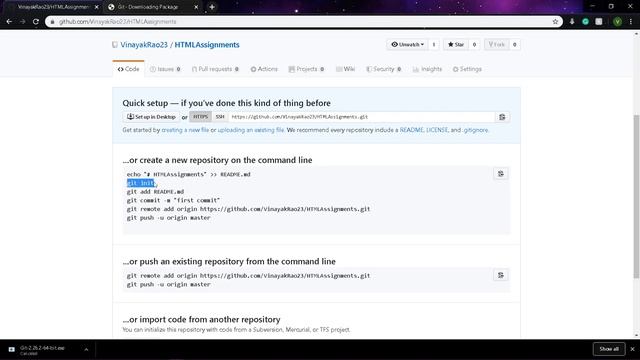Copy the quick setup clone URL
640x360 pixels.
tap(502, 117)
